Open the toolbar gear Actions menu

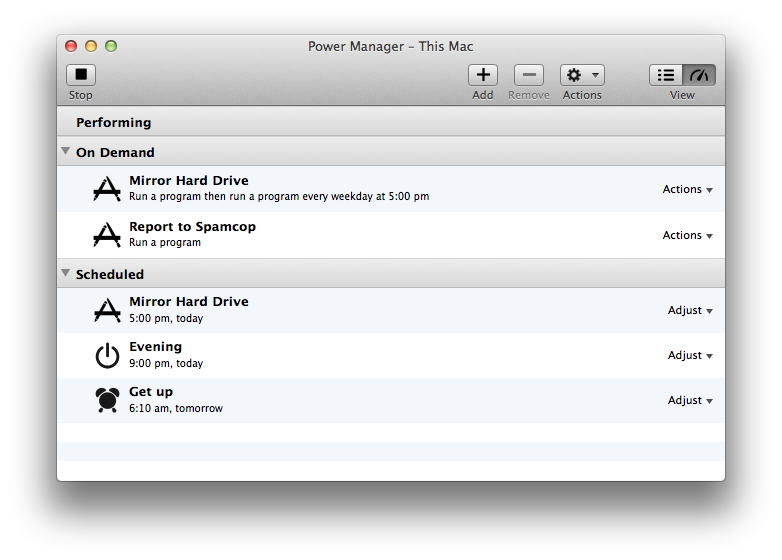[582, 75]
